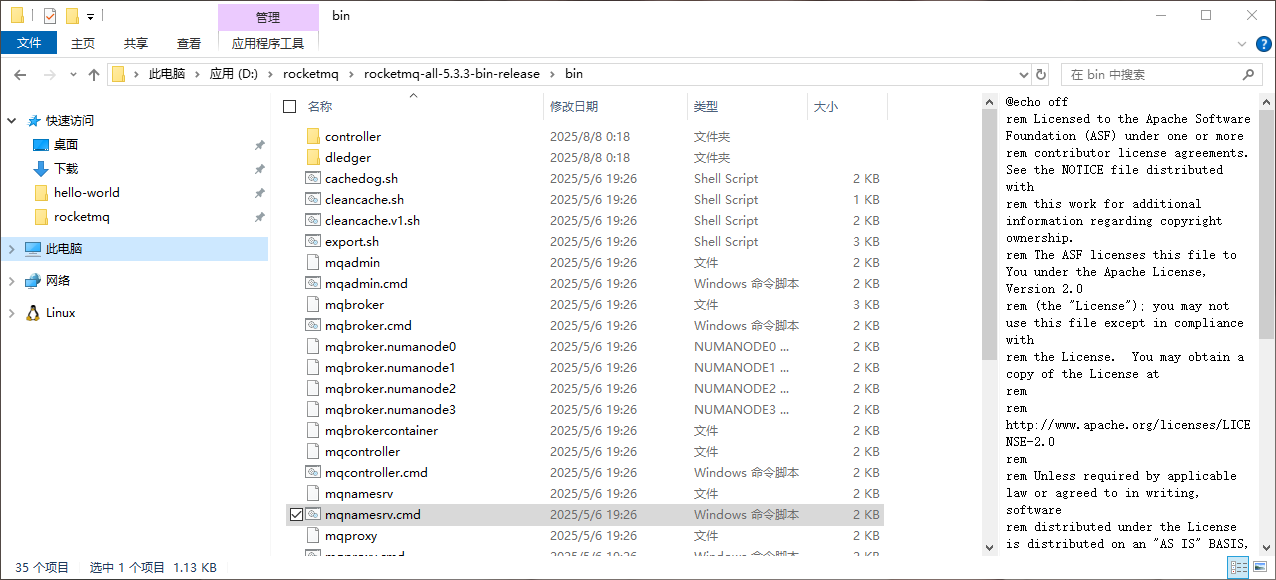The image size is (1276, 580).
Task: Refresh the current folder view
Action: (1041, 73)
